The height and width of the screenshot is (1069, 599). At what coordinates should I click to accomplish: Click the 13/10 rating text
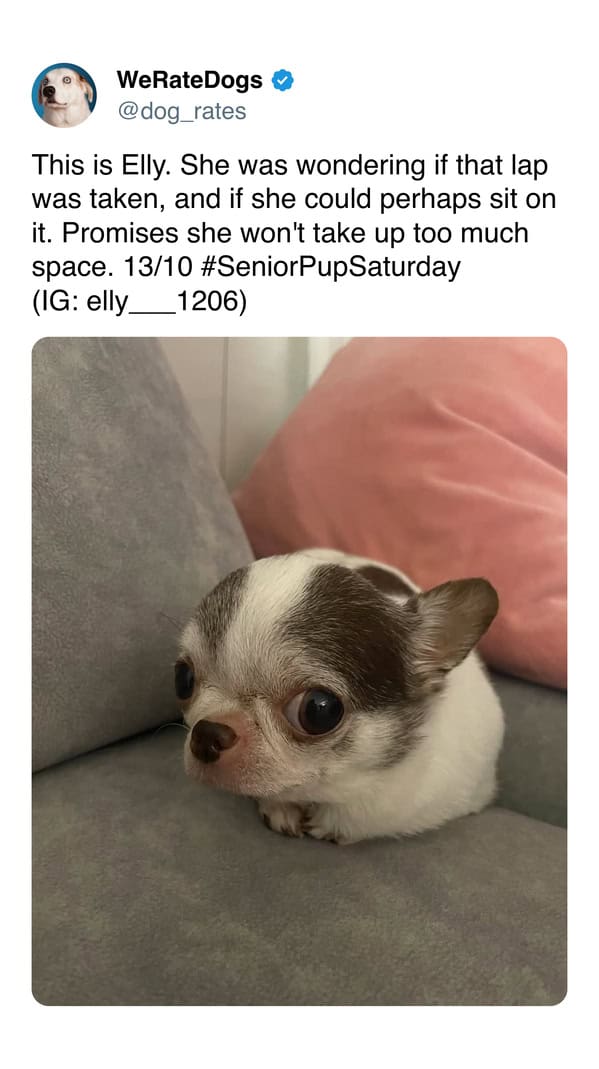[160, 267]
